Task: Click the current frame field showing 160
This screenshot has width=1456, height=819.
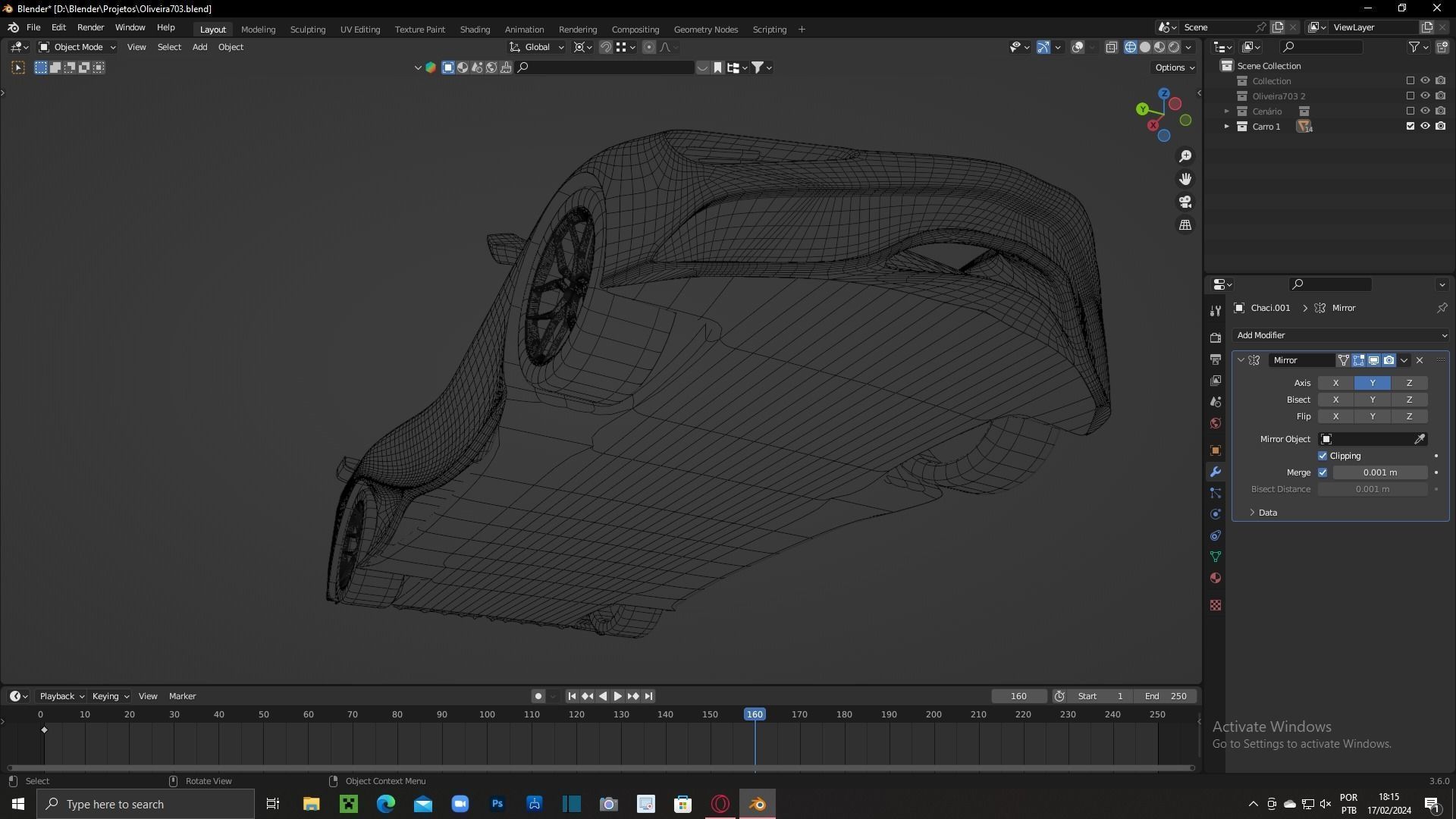Action: pyautogui.click(x=1018, y=696)
